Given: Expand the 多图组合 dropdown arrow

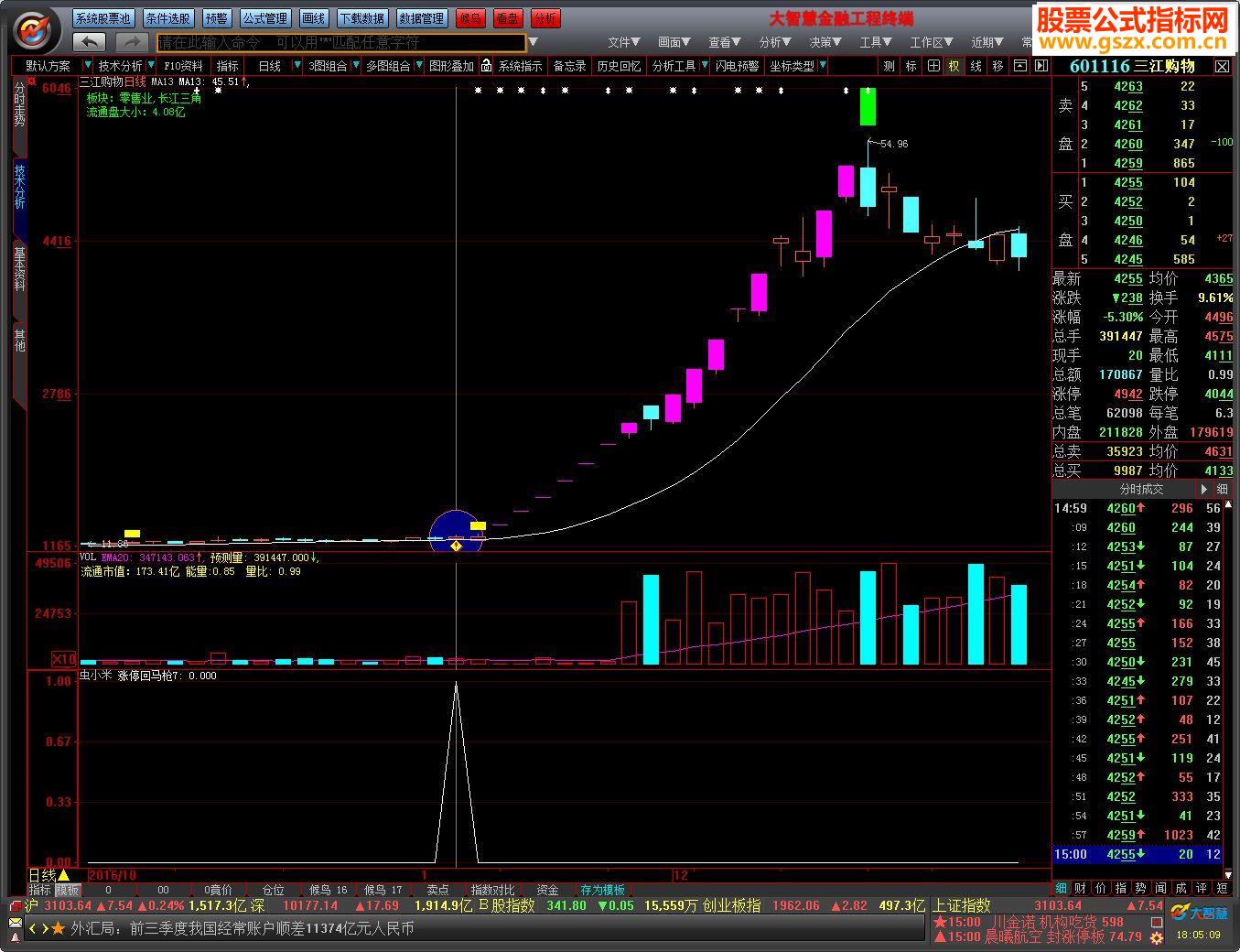Looking at the screenshot, I should 418,66.
